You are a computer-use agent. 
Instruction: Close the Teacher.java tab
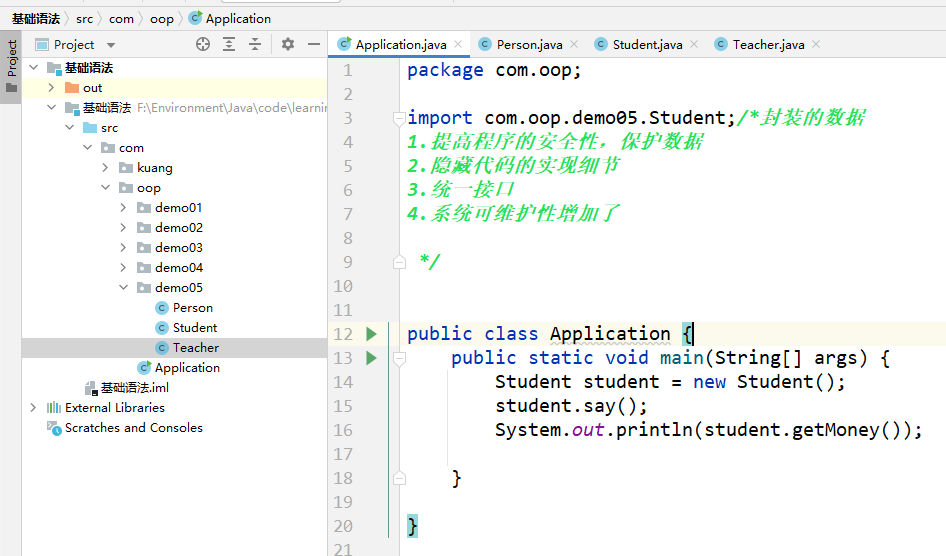click(x=816, y=44)
